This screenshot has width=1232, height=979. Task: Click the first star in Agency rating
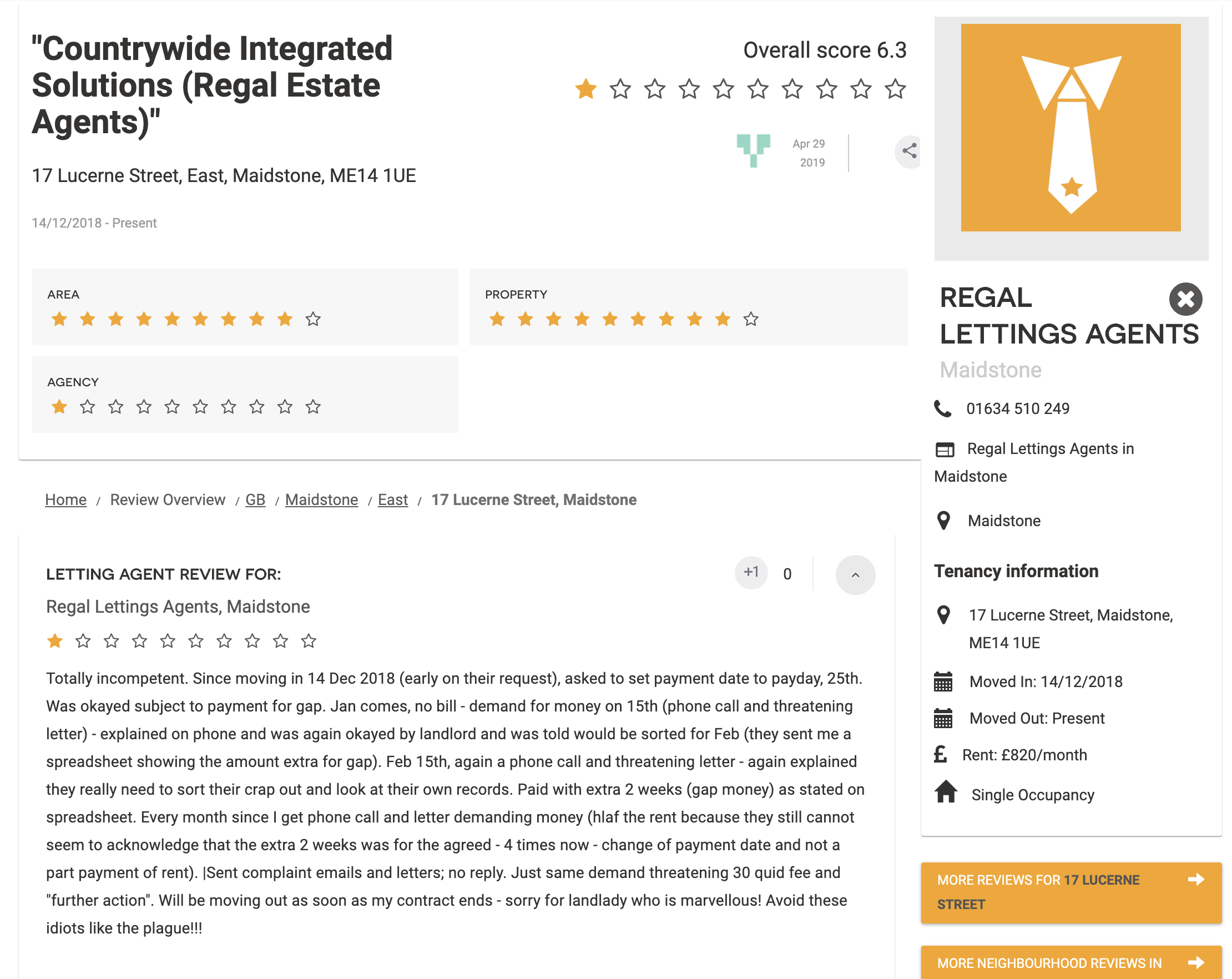pyautogui.click(x=59, y=407)
